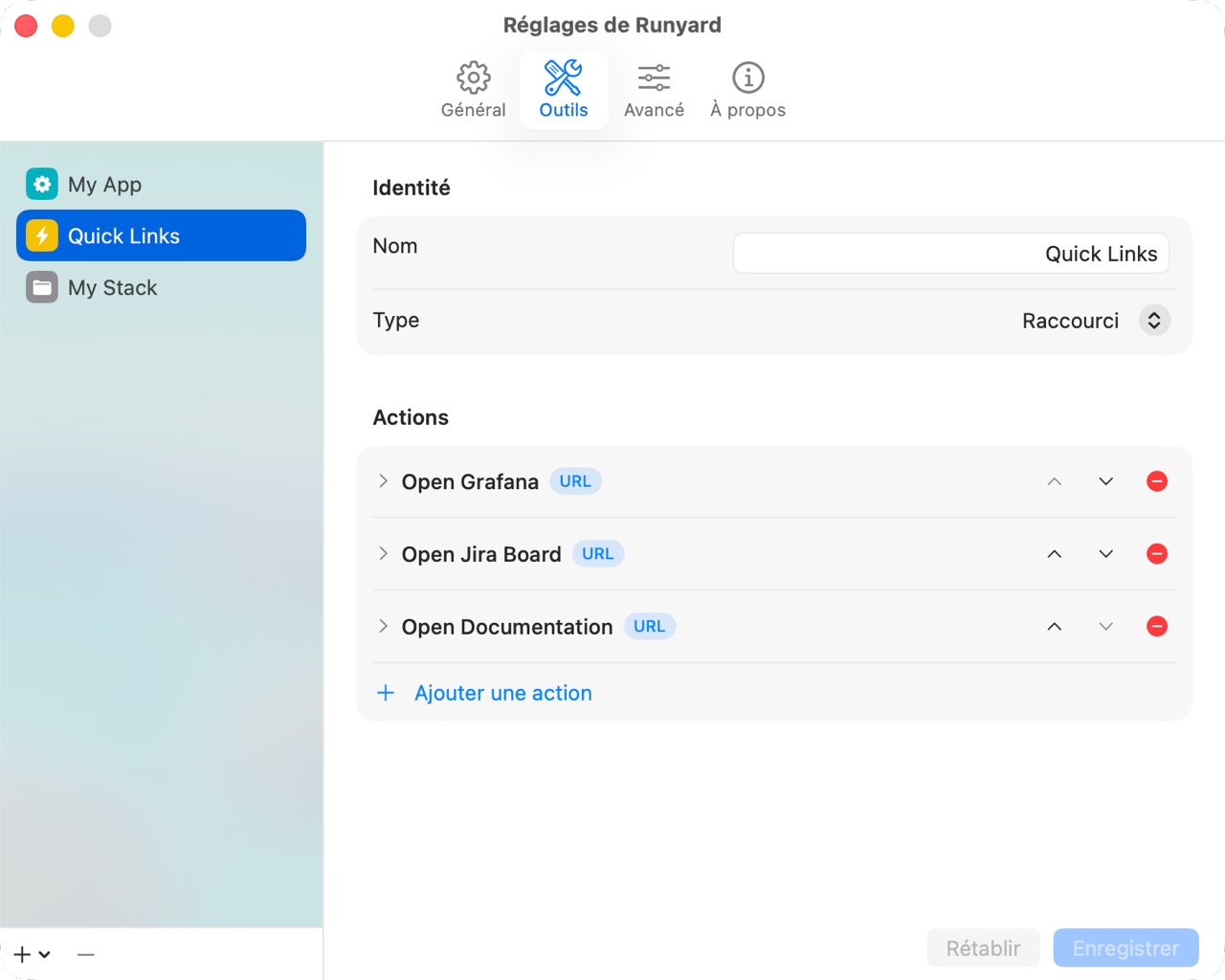This screenshot has height=980, width=1225.
Task: Open the À propos tab
Action: coord(747,90)
